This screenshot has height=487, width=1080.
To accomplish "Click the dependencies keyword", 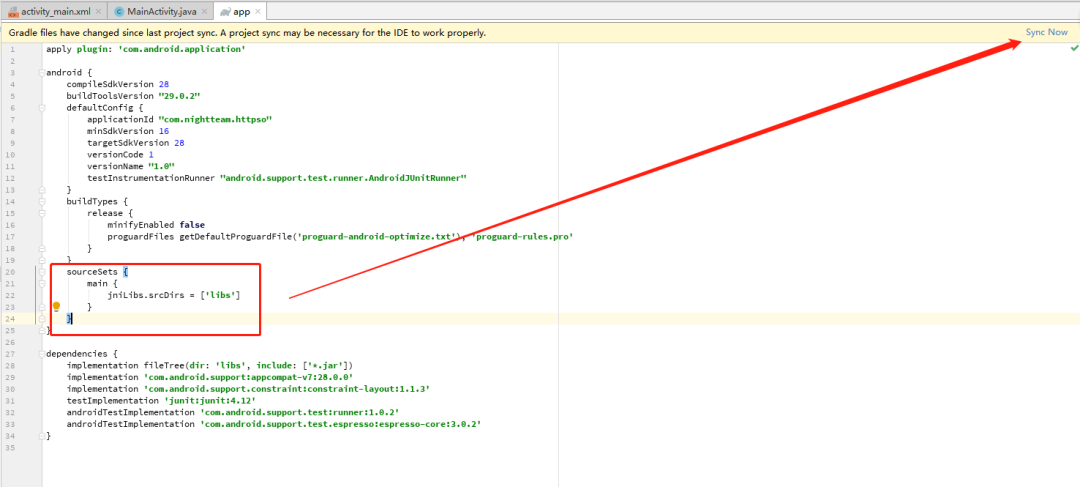I will [x=79, y=353].
